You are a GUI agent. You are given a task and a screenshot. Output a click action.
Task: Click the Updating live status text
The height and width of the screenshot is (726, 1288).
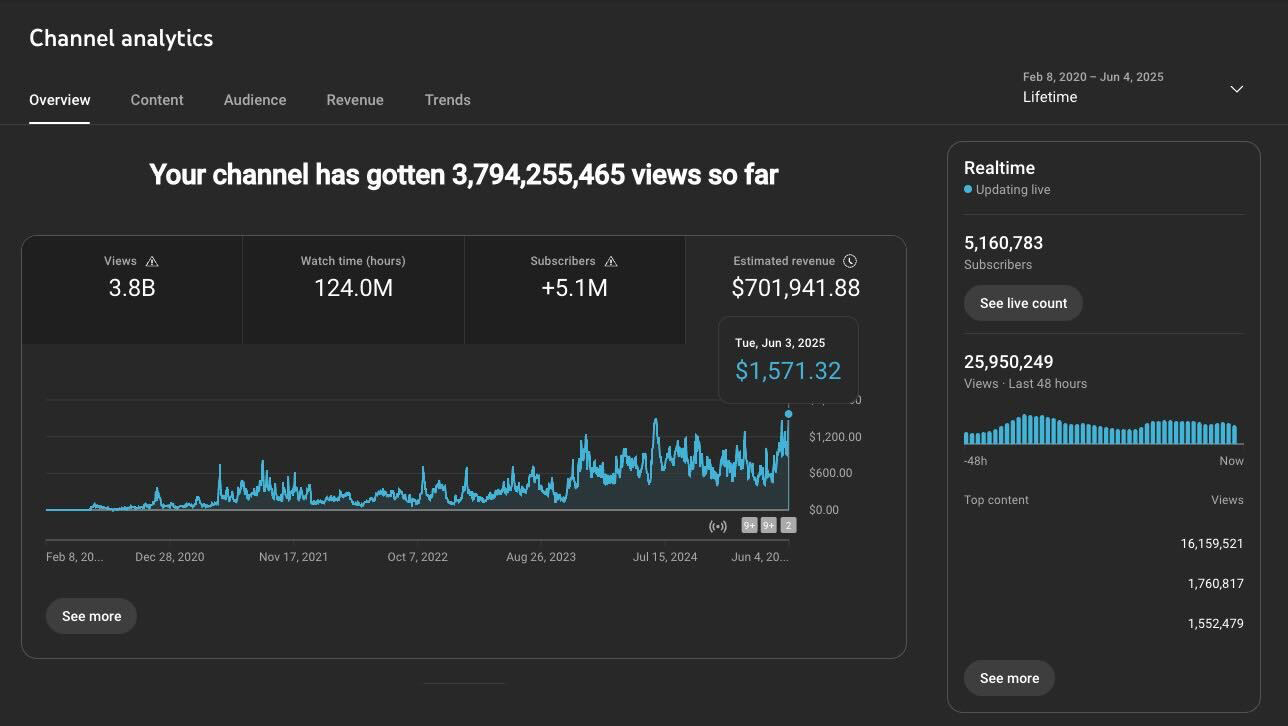point(1013,190)
